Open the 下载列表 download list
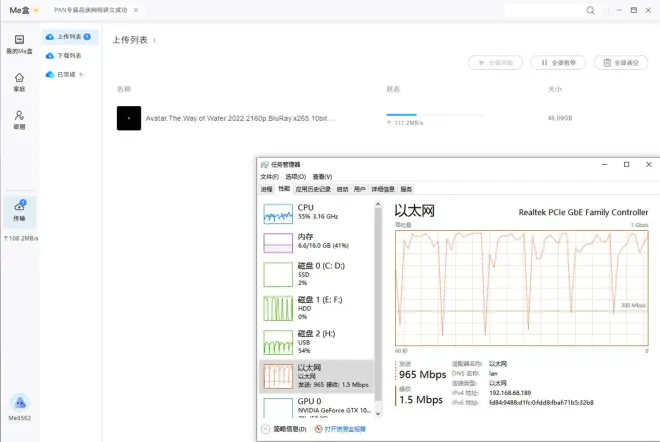The width and height of the screenshot is (660, 442). 68,56
